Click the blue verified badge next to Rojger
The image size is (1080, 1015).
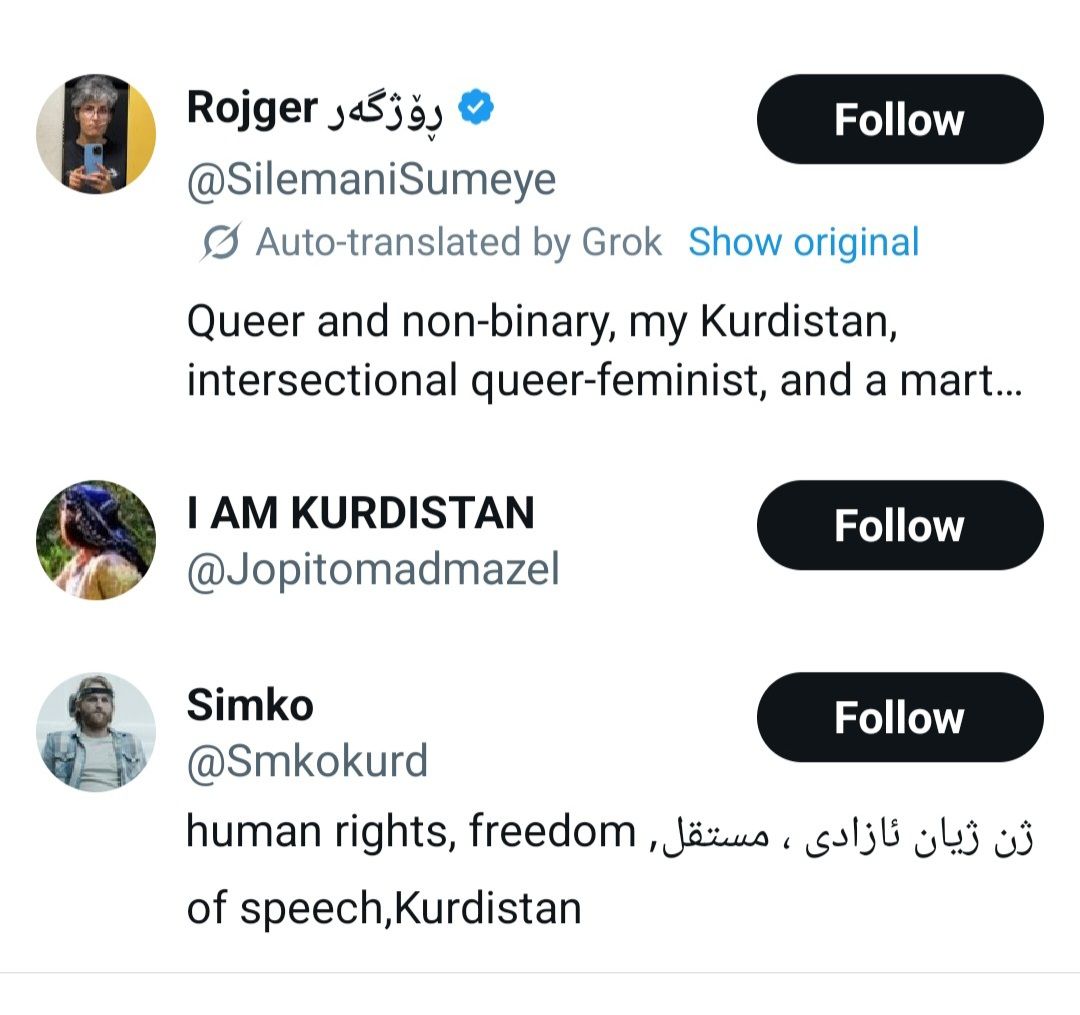[x=477, y=107]
